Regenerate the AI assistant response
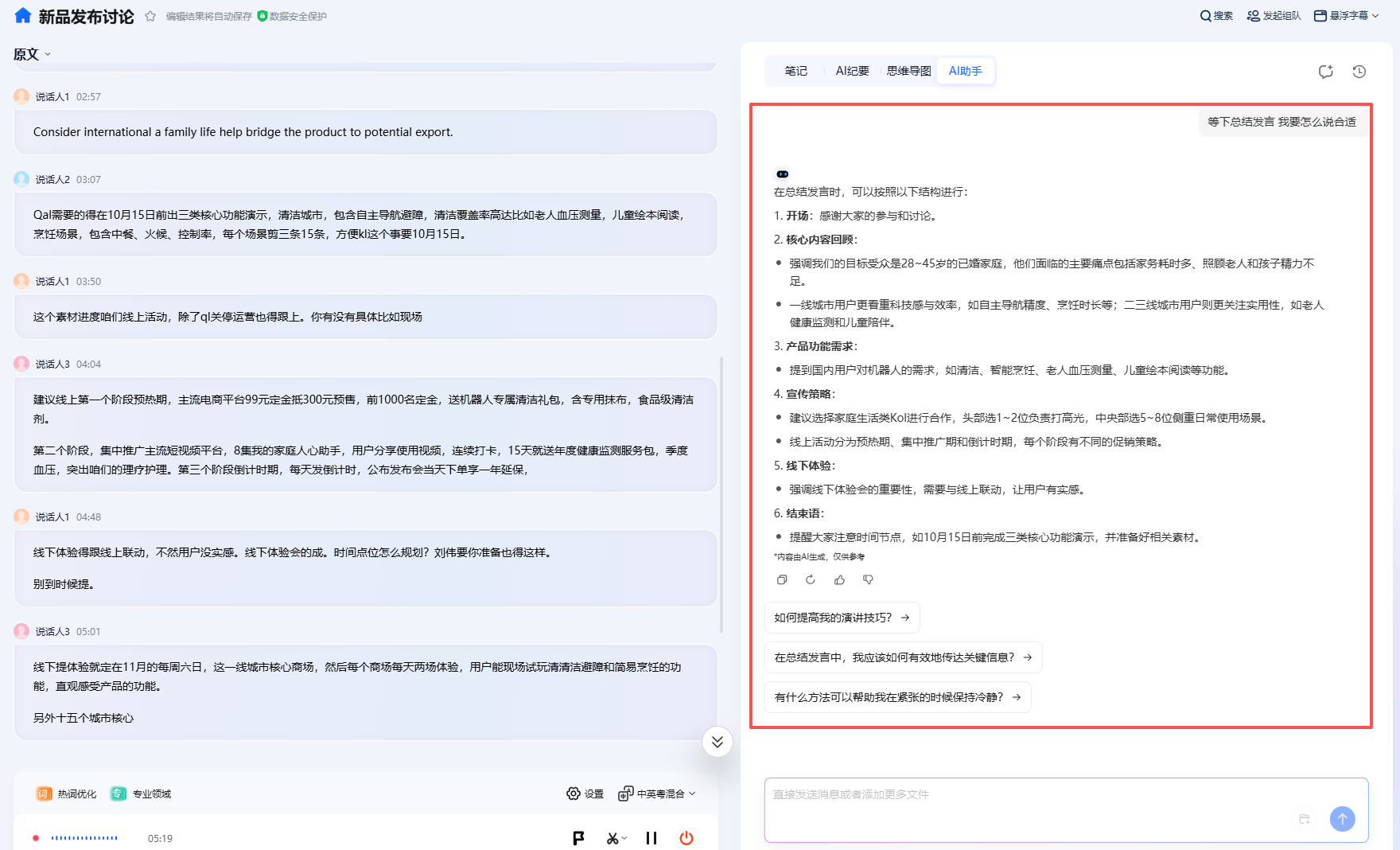Viewport: 1400px width, 850px height. pos(811,579)
